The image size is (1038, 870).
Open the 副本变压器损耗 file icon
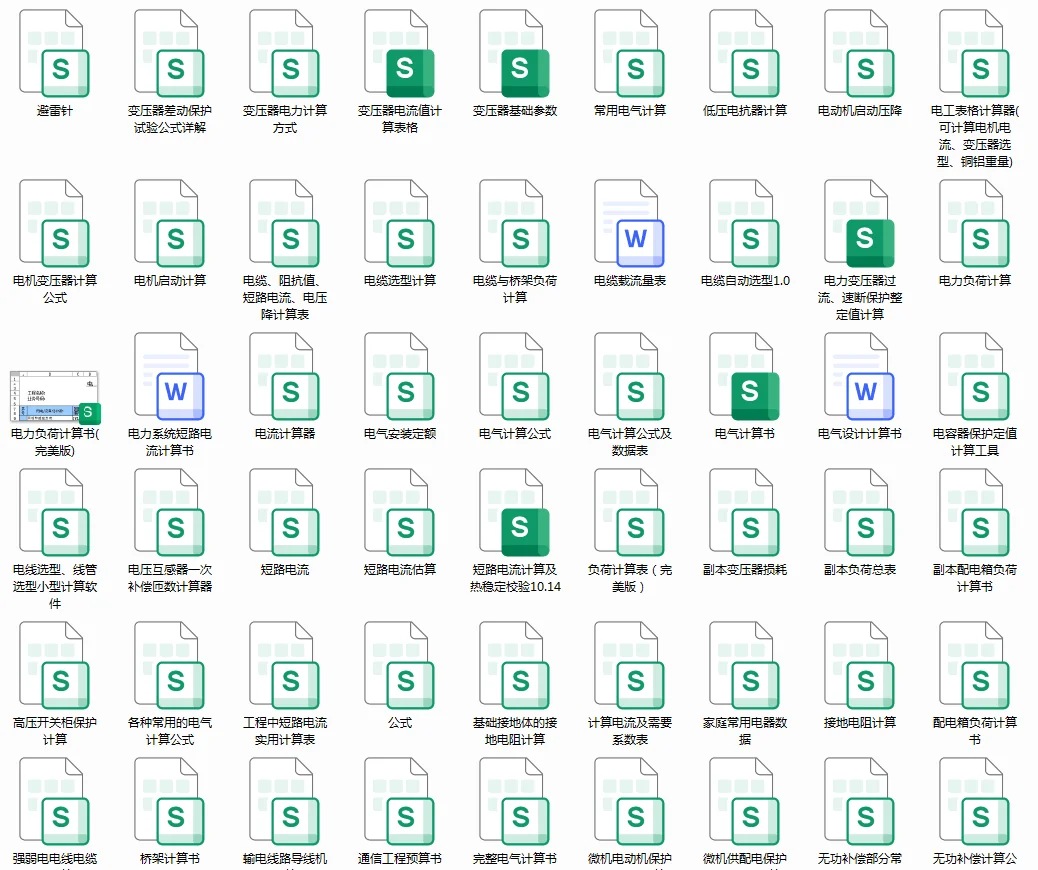(x=745, y=513)
